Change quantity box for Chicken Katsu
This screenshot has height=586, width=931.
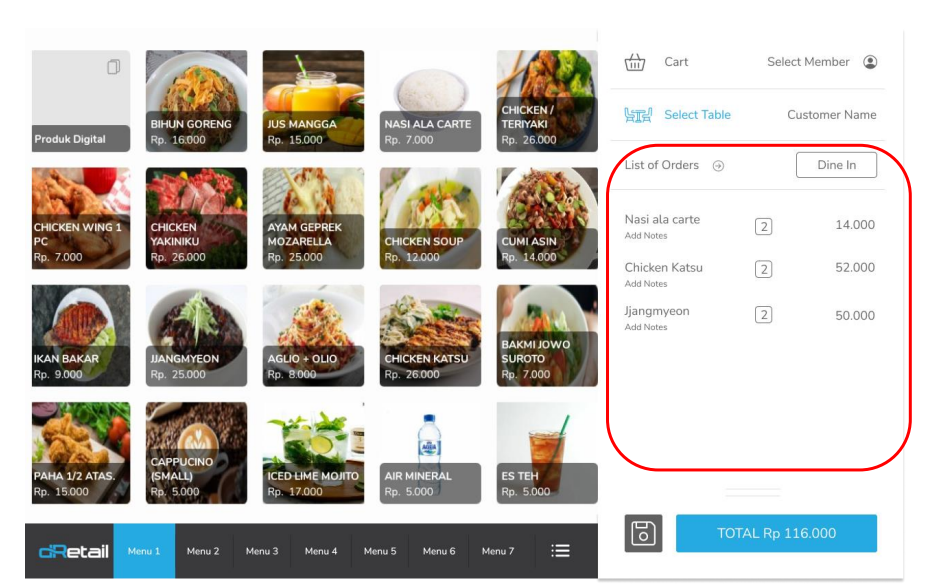(764, 269)
